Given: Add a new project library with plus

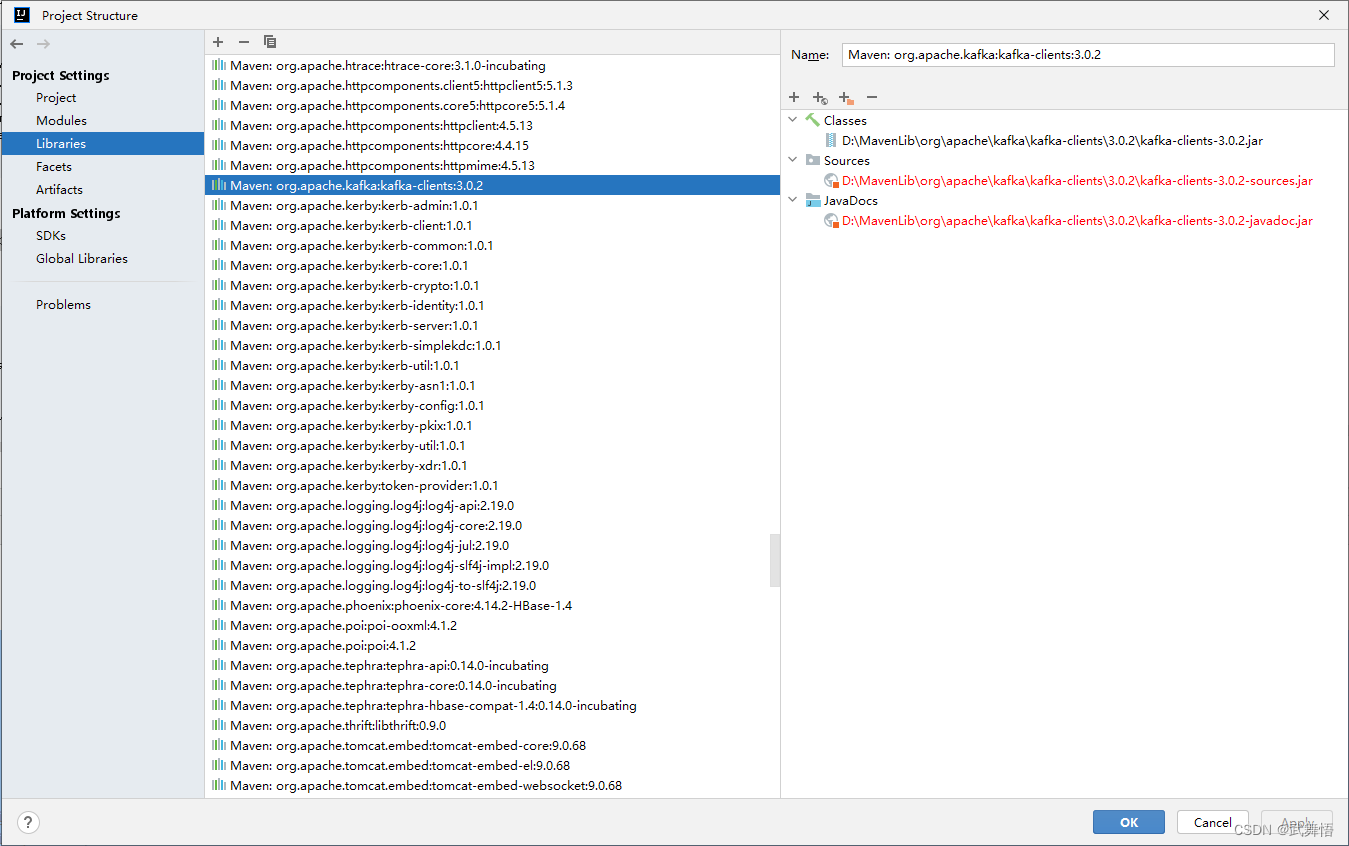Looking at the screenshot, I should click(x=218, y=42).
